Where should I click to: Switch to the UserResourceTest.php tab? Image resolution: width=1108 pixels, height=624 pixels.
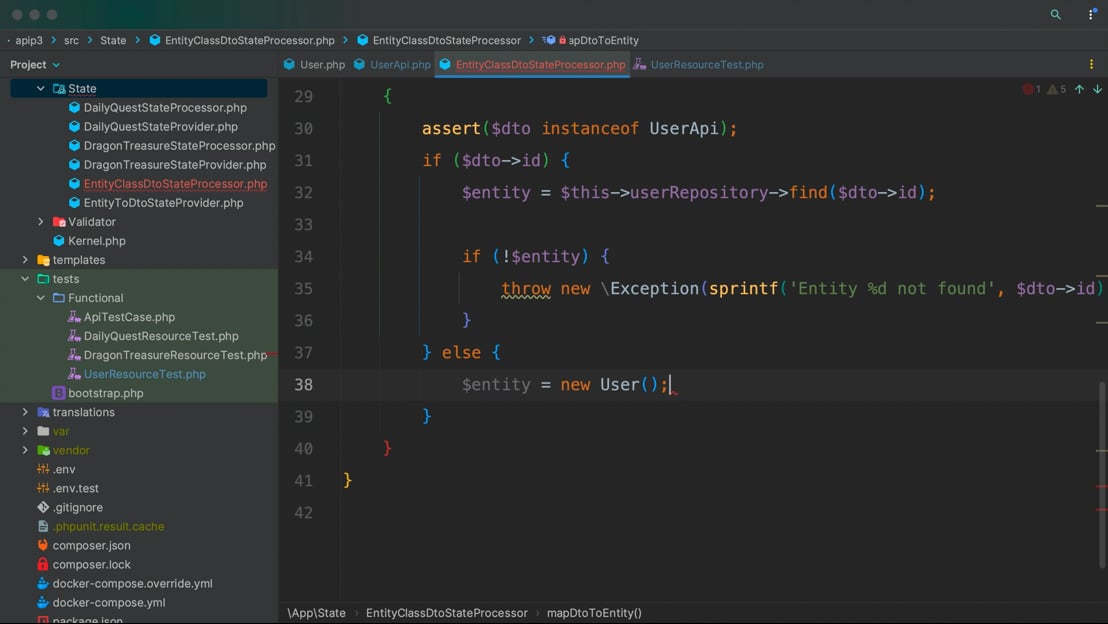pos(706,64)
